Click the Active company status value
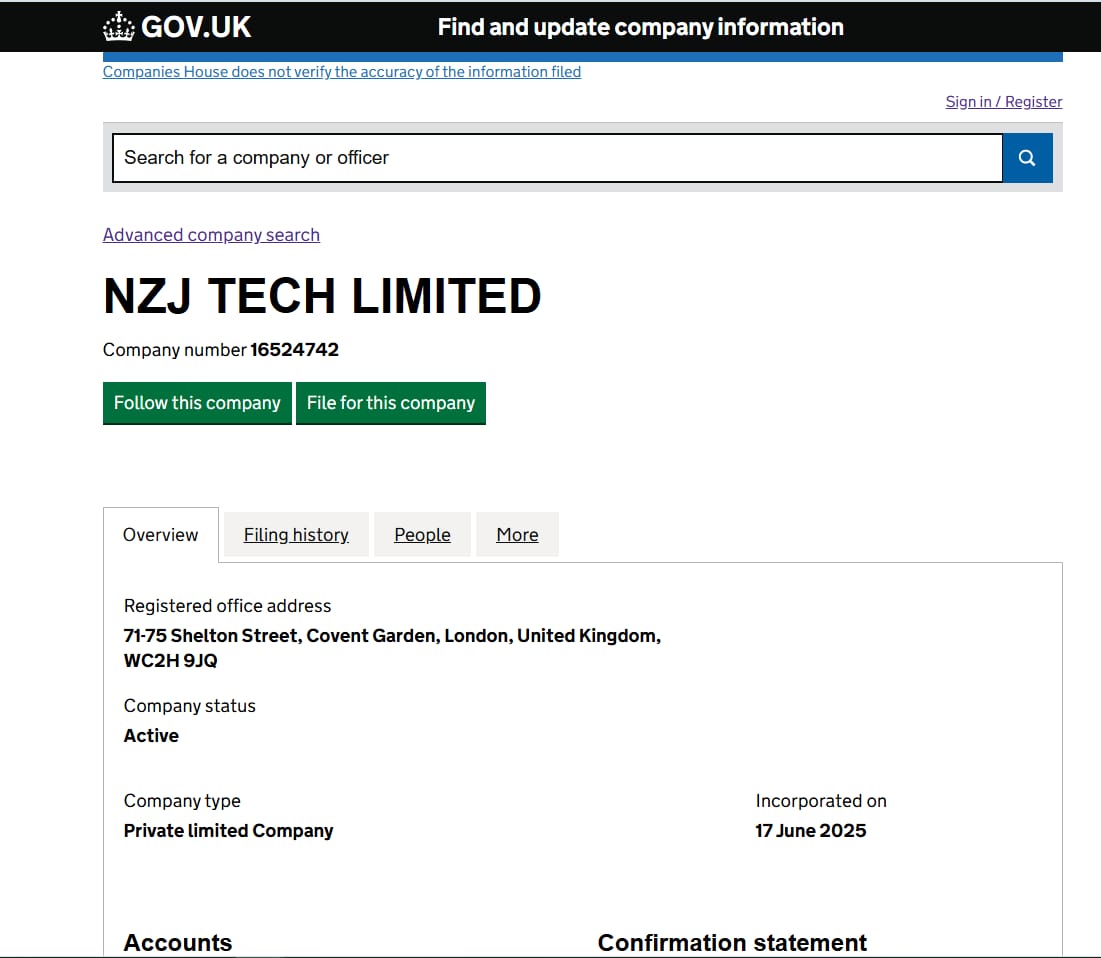 [x=151, y=736]
